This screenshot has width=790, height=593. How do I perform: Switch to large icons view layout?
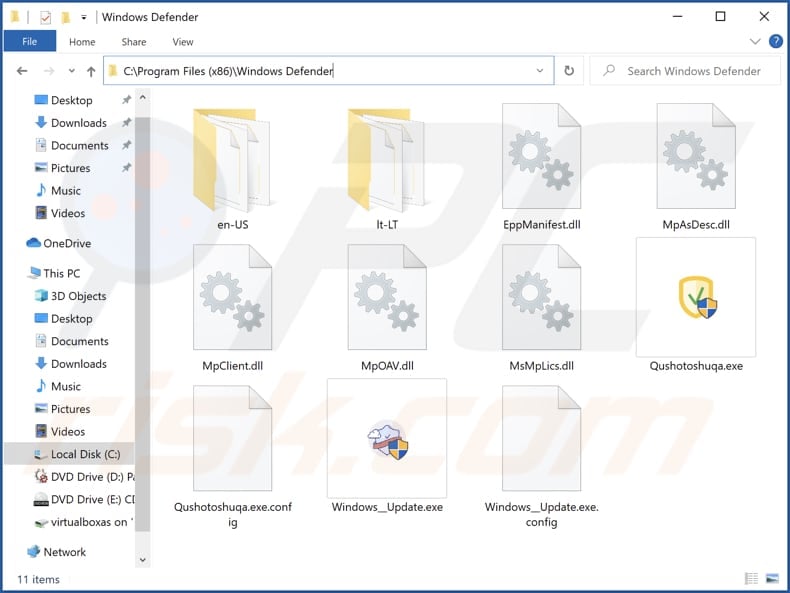click(x=772, y=578)
